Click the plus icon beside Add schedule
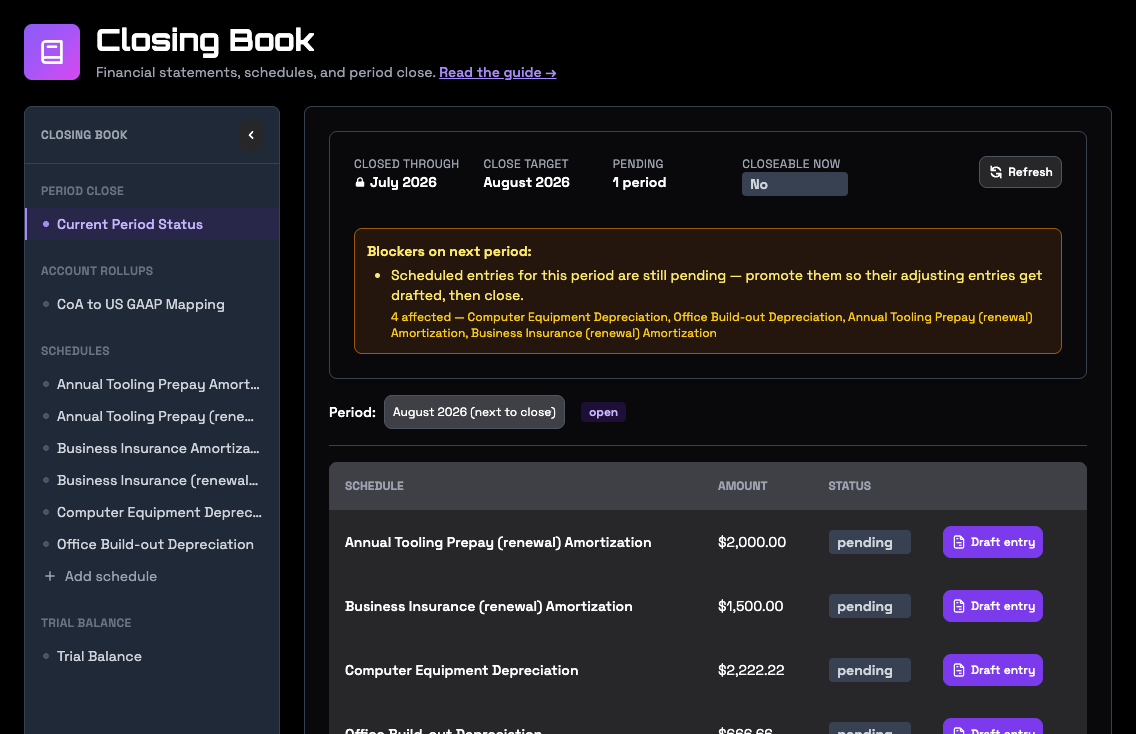1136x734 pixels. tap(49, 576)
